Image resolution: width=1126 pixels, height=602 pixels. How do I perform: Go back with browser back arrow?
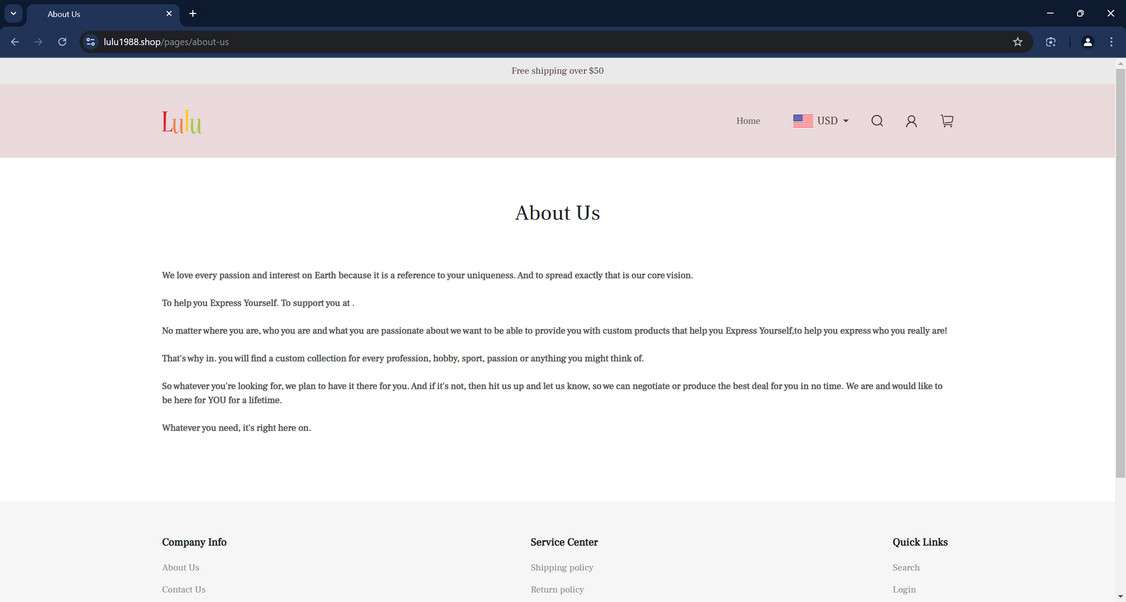coord(14,42)
